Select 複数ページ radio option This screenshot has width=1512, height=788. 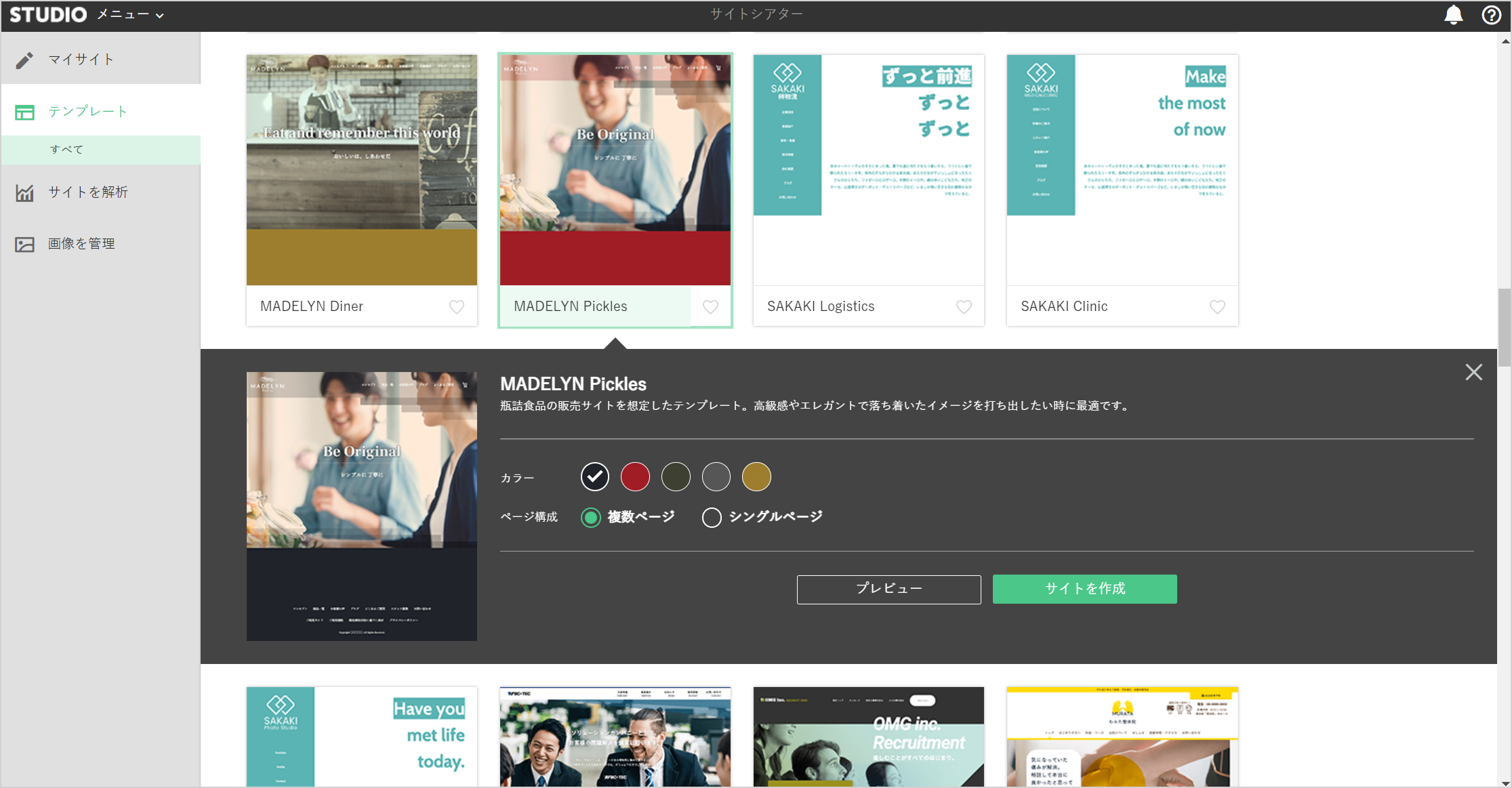tap(591, 518)
